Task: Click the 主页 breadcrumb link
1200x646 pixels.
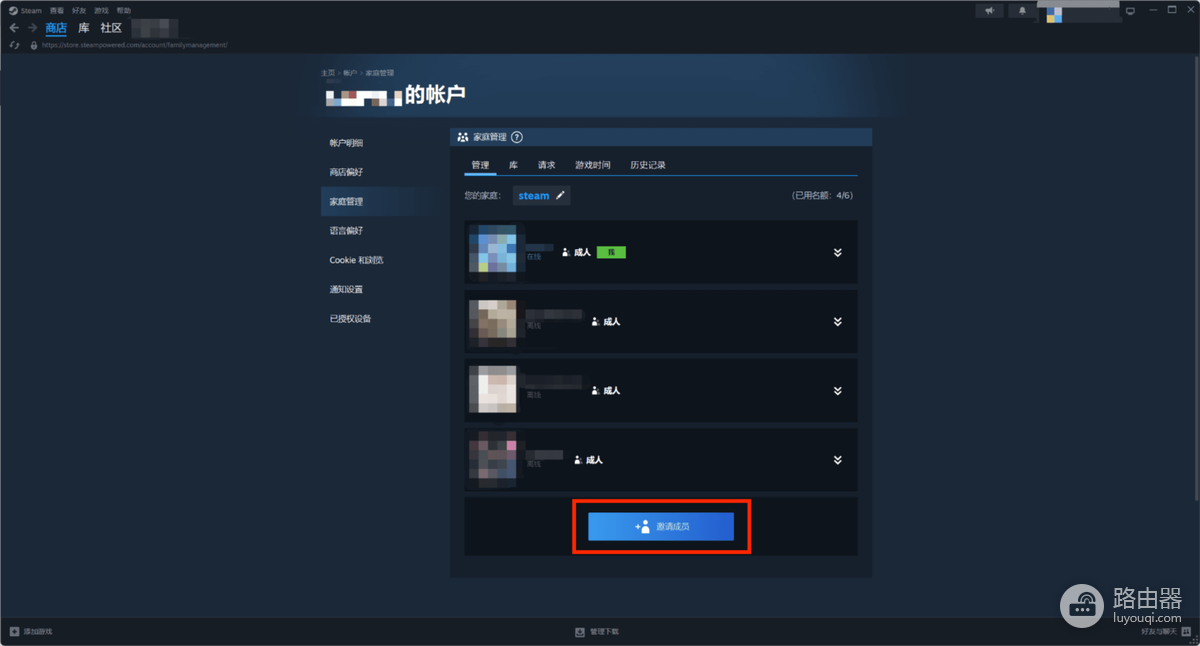Action: [x=328, y=73]
